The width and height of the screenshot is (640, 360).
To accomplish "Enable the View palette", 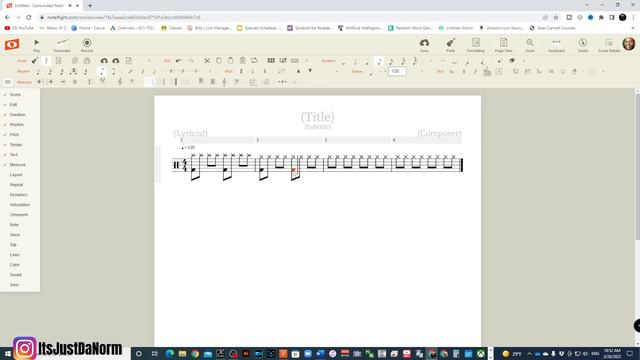I will (14, 284).
